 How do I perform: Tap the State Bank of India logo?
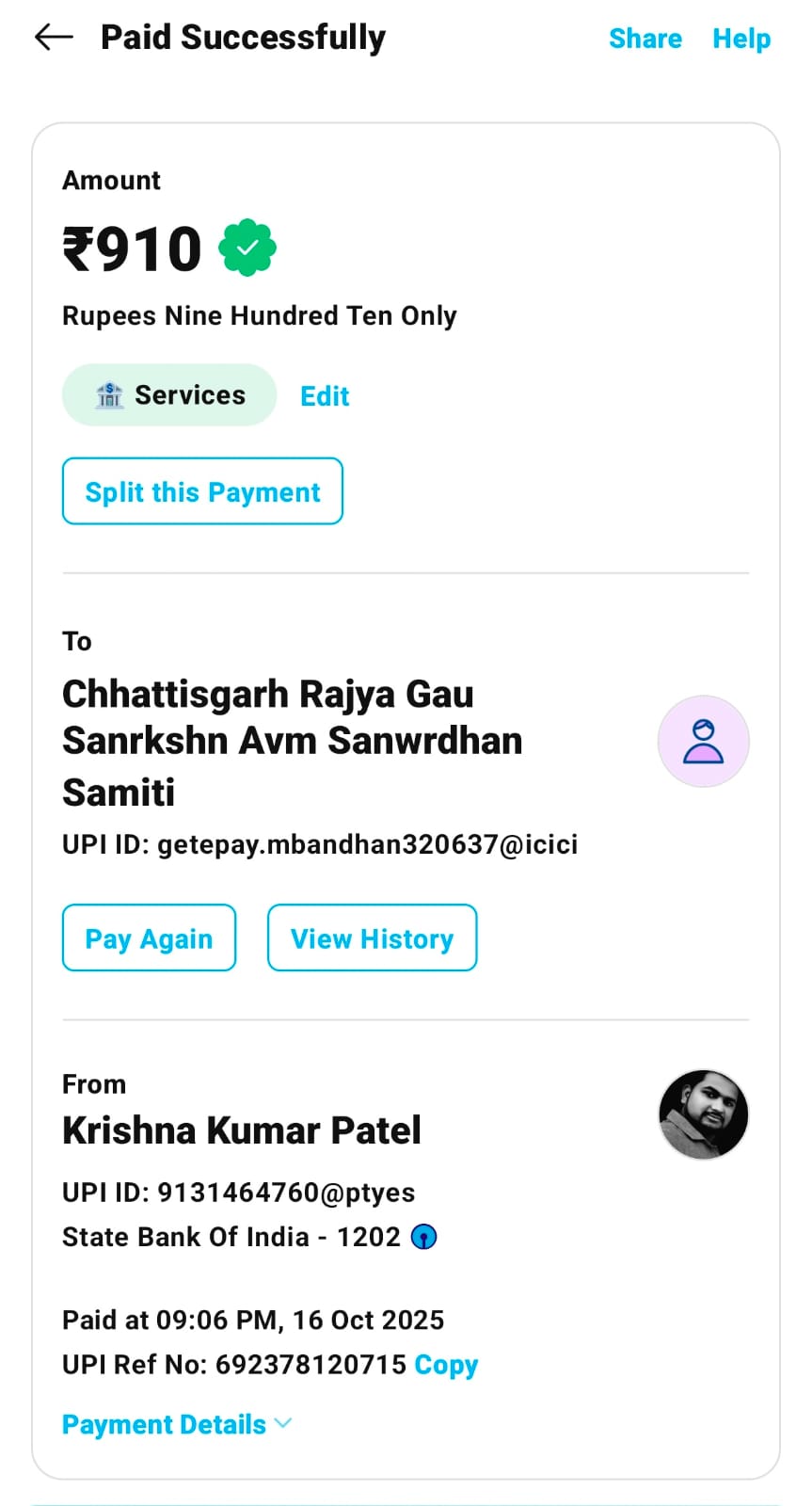click(x=424, y=1237)
